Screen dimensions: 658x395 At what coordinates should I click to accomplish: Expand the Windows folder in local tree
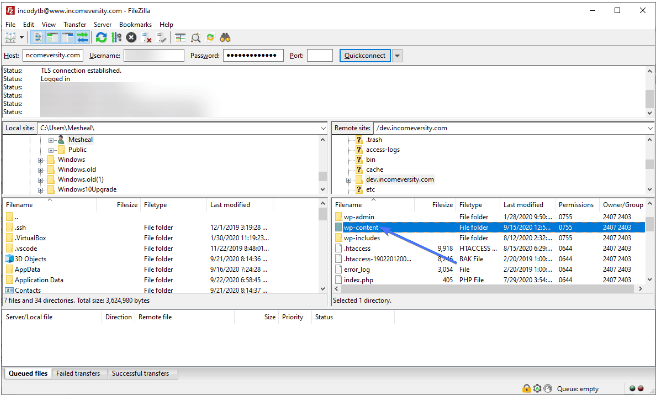41,160
